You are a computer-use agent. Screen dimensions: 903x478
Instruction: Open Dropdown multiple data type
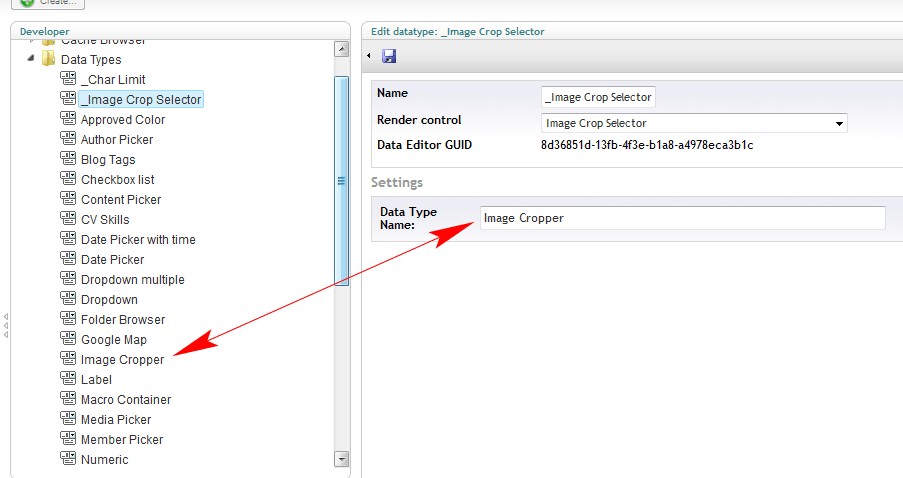coord(132,280)
